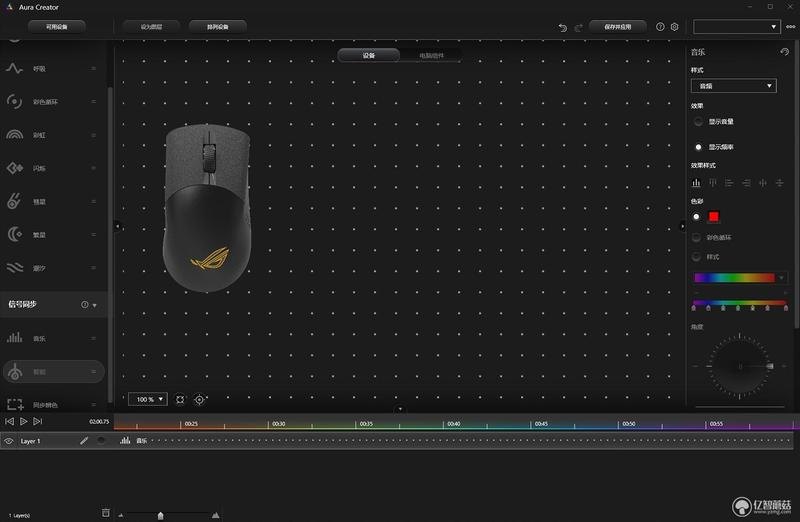Collapse the canvas with the bottom-center arrow

[x=400, y=408]
